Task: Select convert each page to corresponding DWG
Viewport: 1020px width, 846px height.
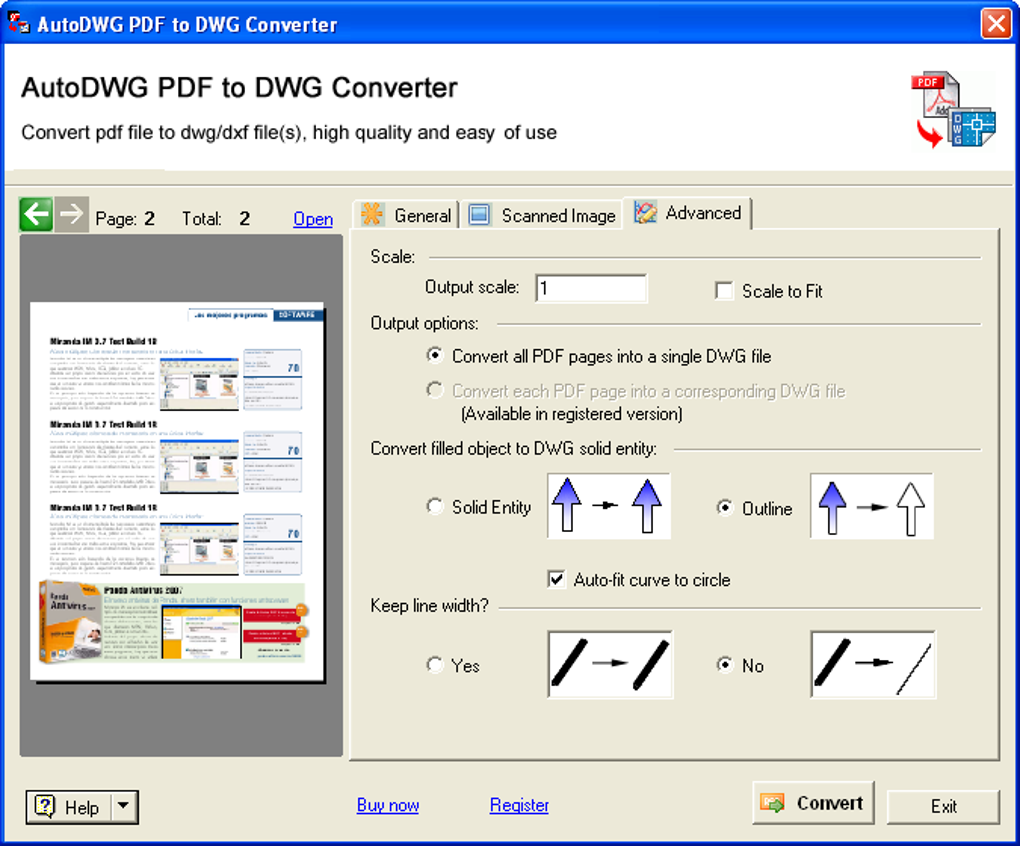Action: tap(435, 390)
